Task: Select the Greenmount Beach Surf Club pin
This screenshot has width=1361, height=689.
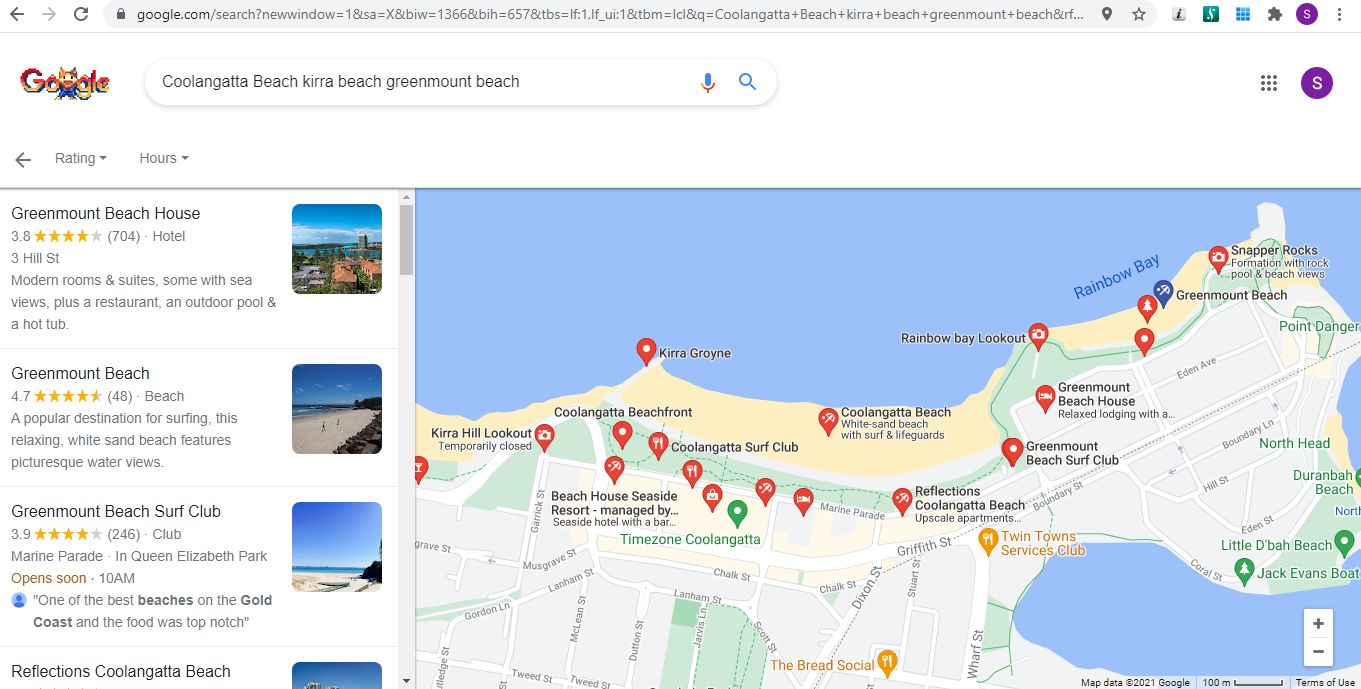Action: point(1012,452)
